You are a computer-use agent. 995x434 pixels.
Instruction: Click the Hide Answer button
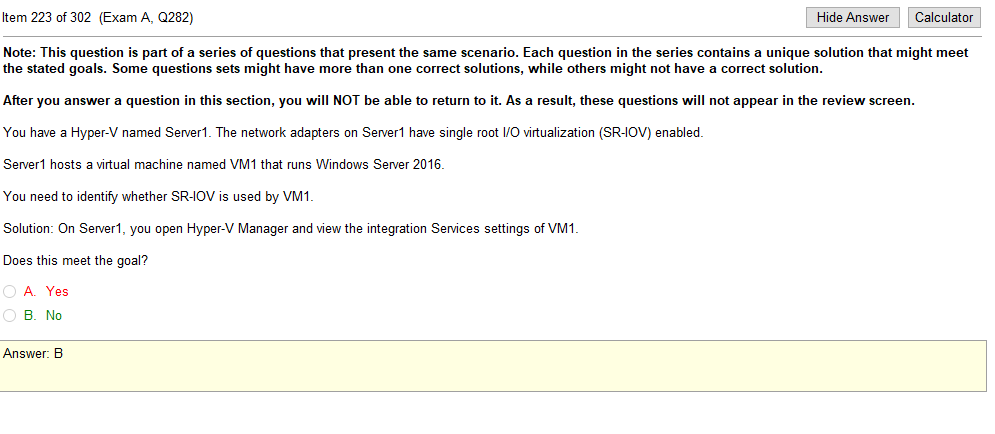coord(852,18)
